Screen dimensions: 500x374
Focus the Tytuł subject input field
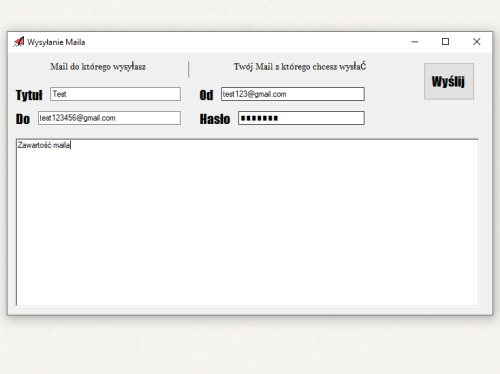tap(115, 94)
